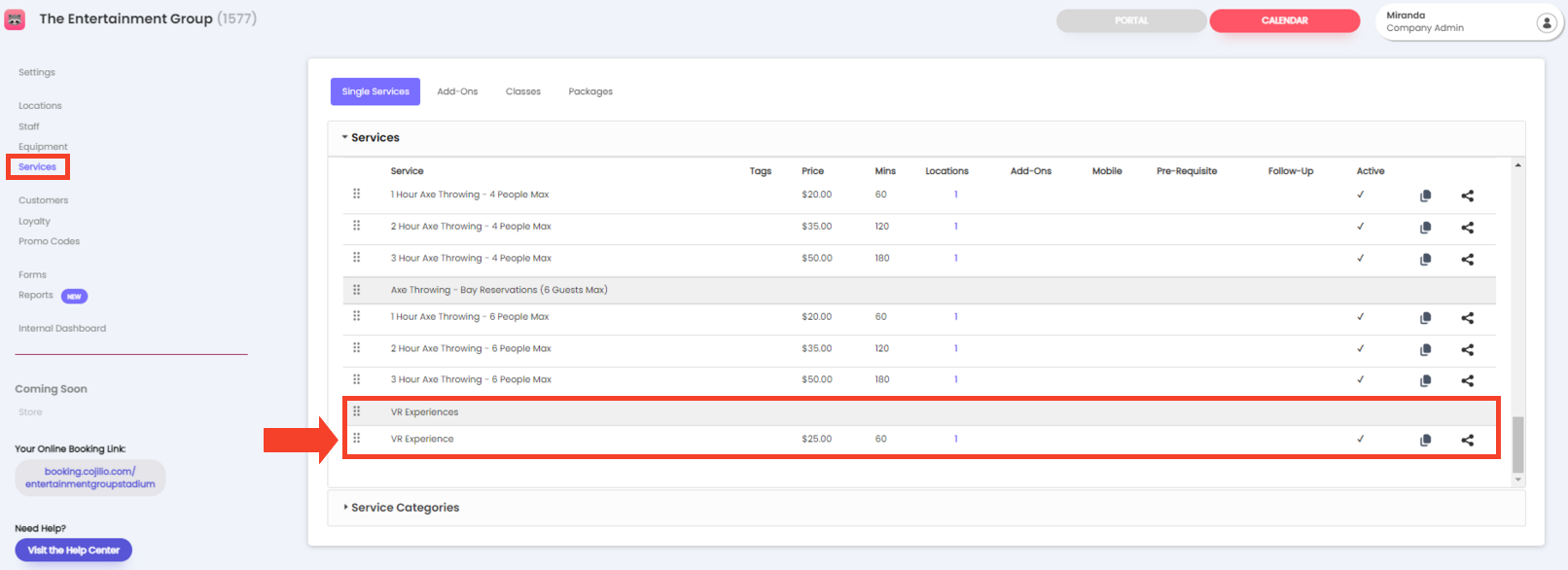Screen dimensions: 1568x570
Task: Toggle Active checkmark for 1 Hour Axe Throwing - 4 People Max
Action: pyautogui.click(x=1360, y=195)
